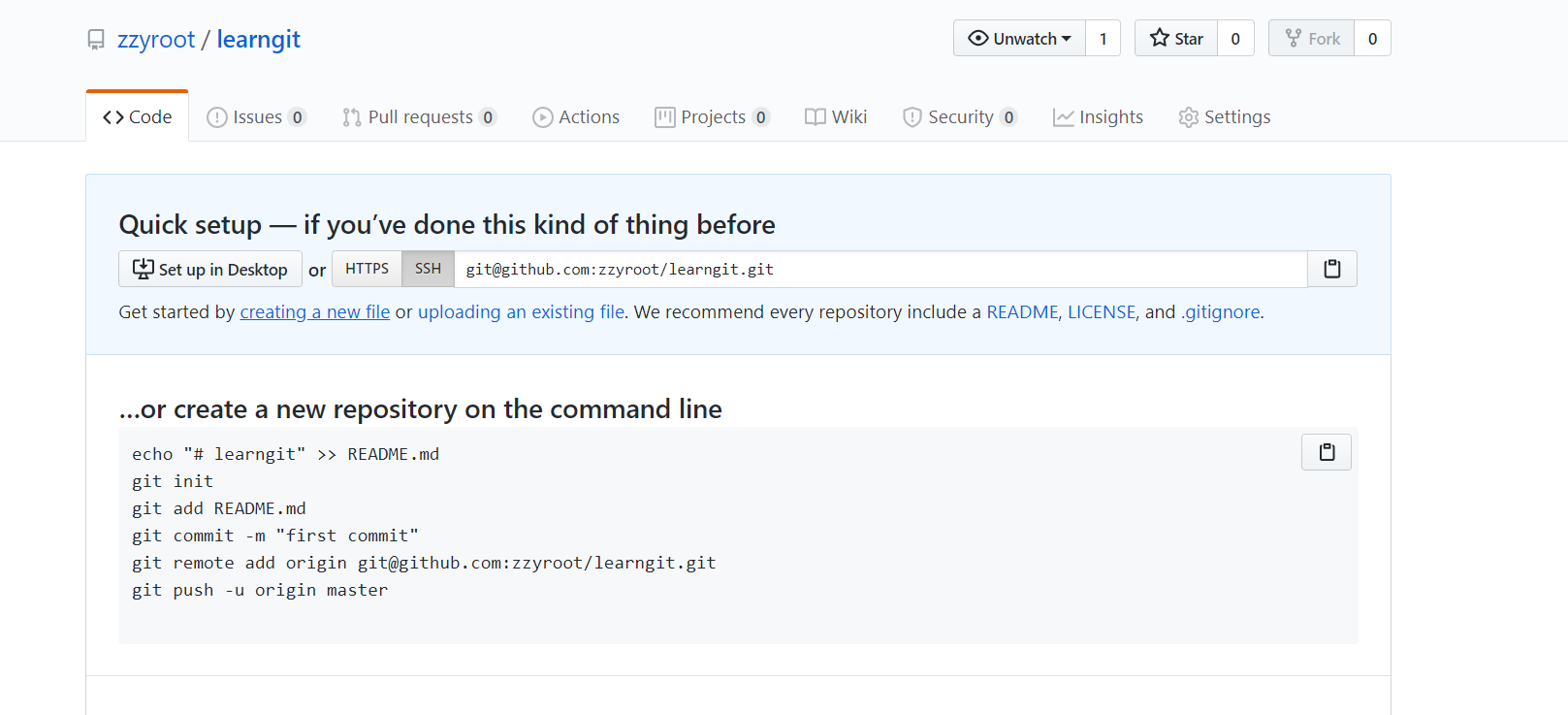Star the learngit repository
Viewport: 1568px width, 715px height.
click(x=1176, y=38)
